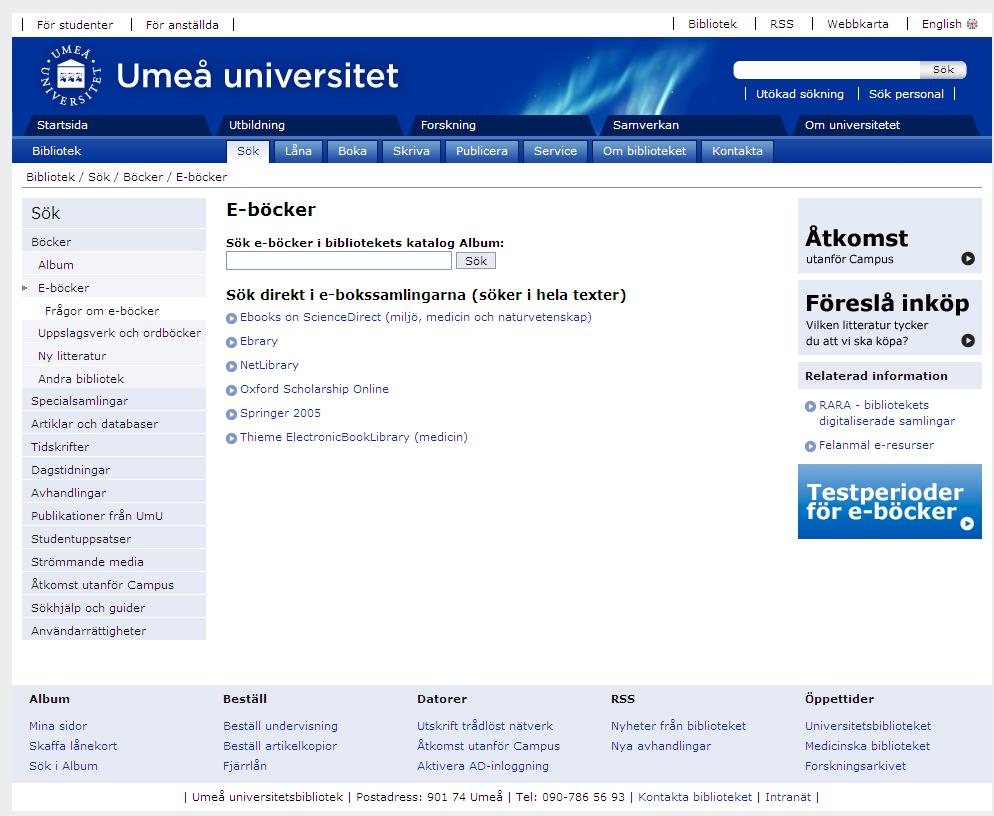
Task: Click arrow bullet beside Springer 2005
Action: click(231, 415)
